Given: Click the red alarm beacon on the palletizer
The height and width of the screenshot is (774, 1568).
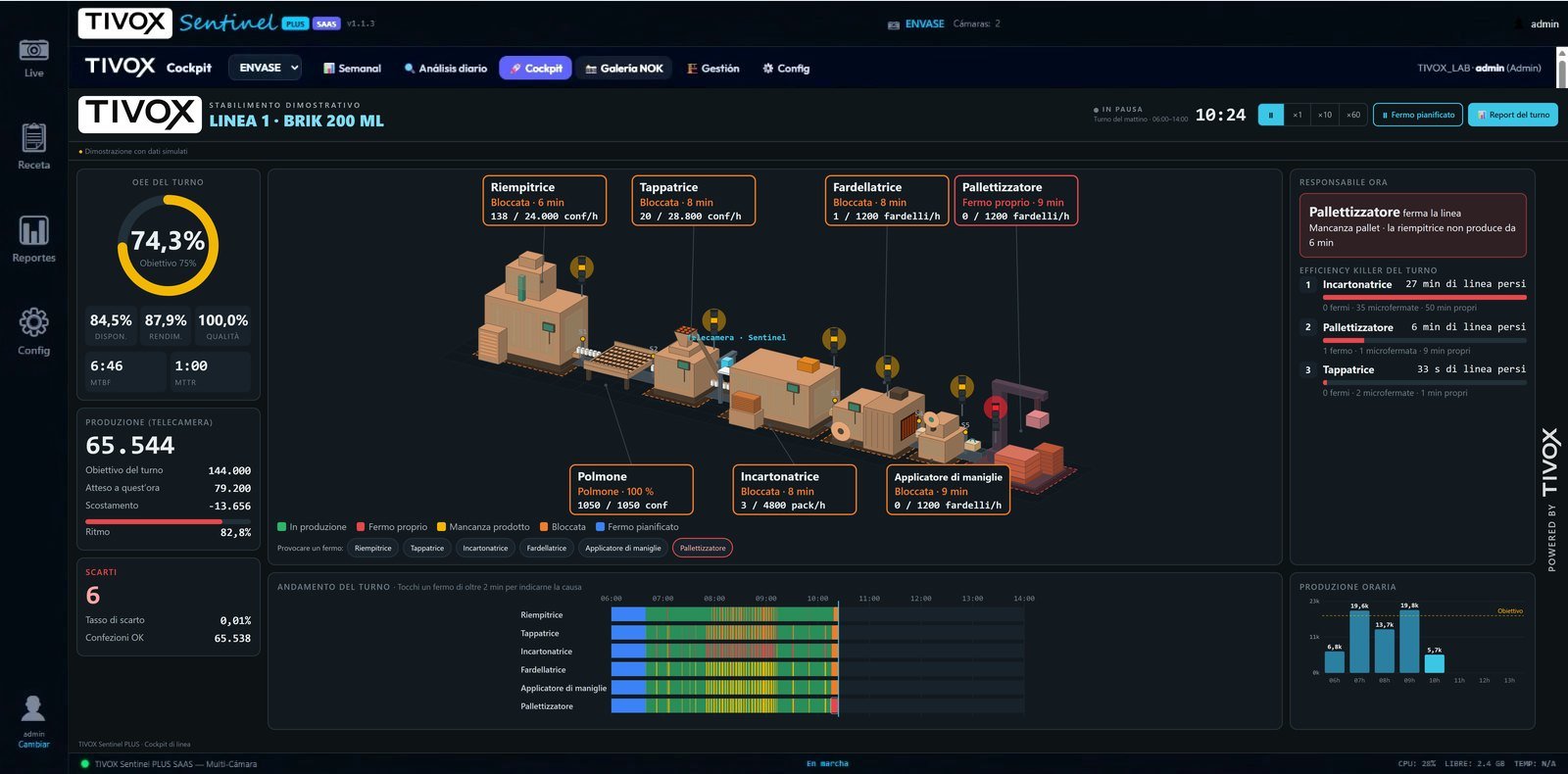Looking at the screenshot, I should click(x=996, y=407).
